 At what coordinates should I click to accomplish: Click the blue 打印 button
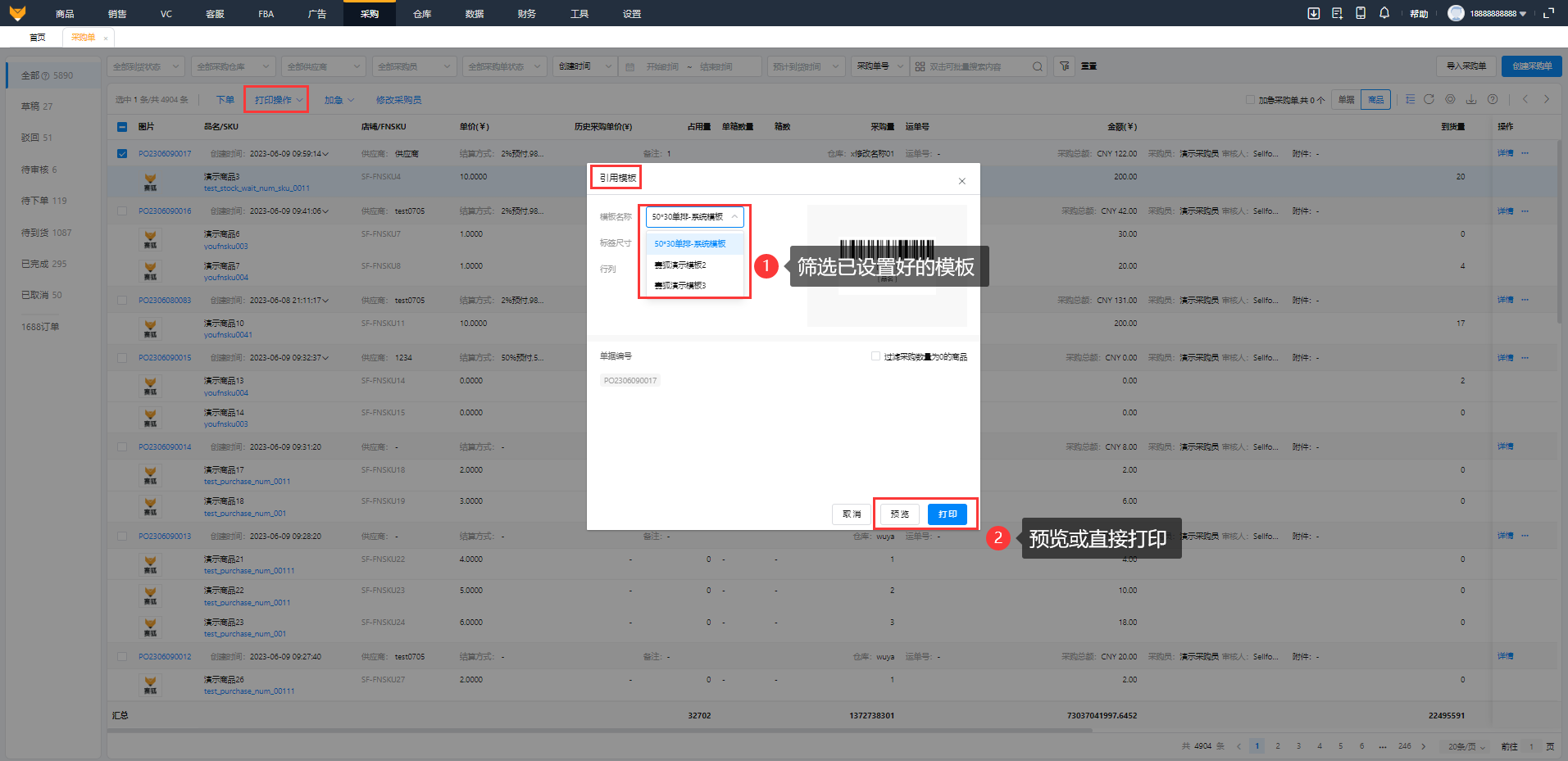(x=948, y=514)
